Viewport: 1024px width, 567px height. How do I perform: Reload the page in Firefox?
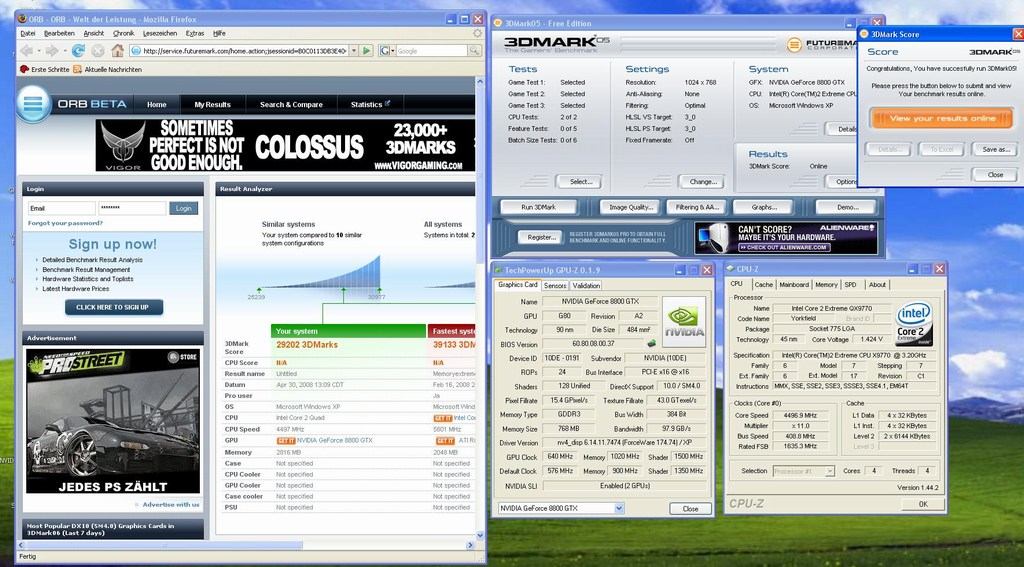click(x=78, y=50)
